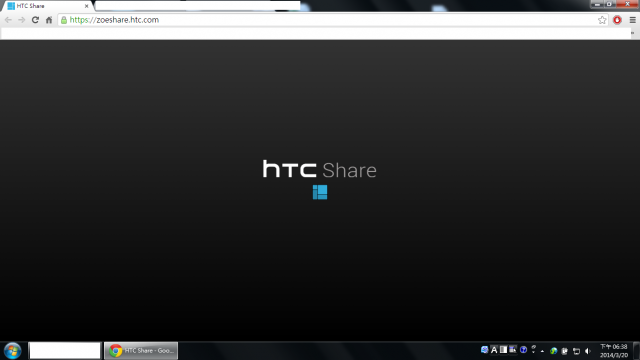Screen dimensions: 640x360
Task: Click the white tray icon beside network
Action: (564, 351)
